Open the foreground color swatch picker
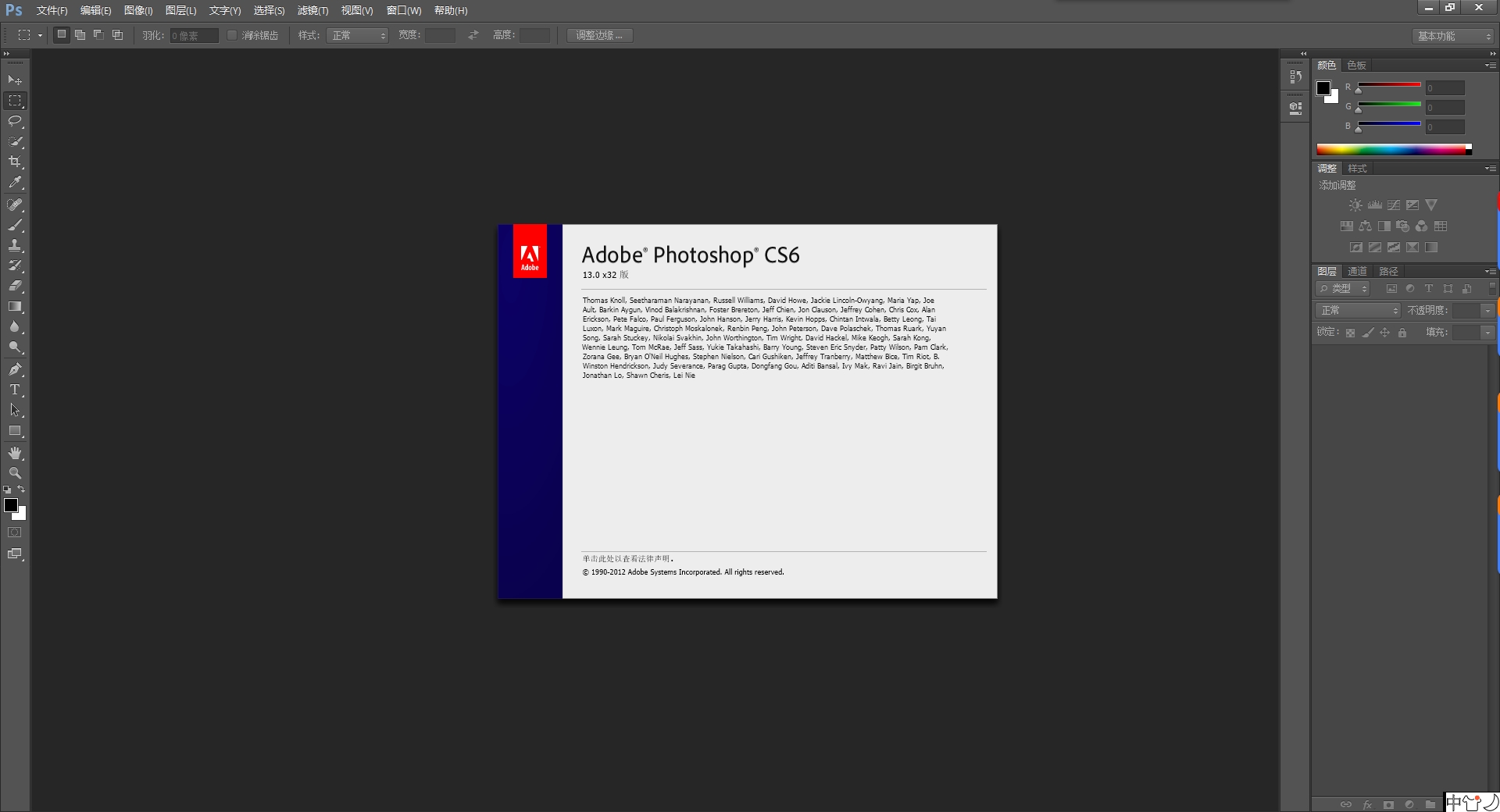This screenshot has width=1500, height=812. [11, 506]
